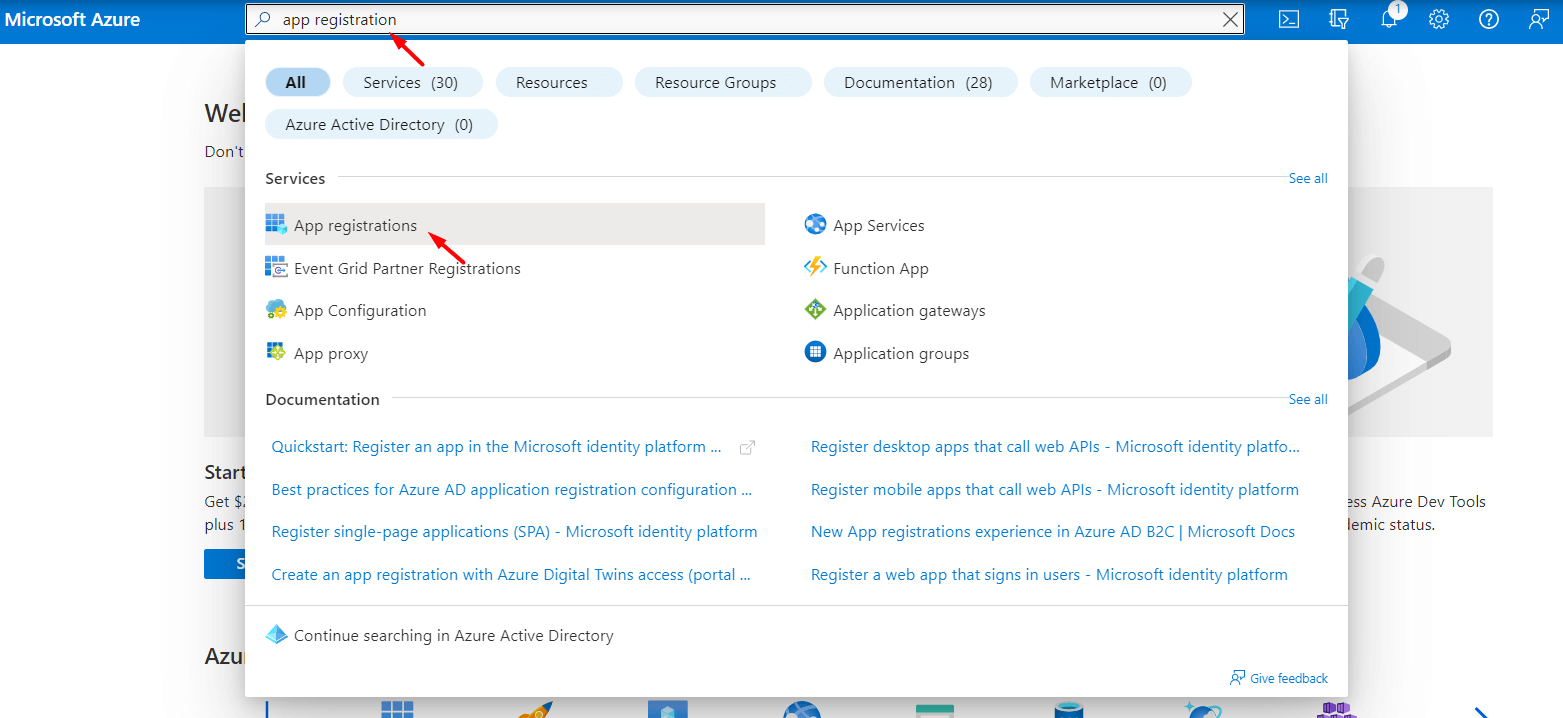Open Quickstart: Register an app documentation
Viewport: 1563px width, 718px height.
click(x=495, y=446)
